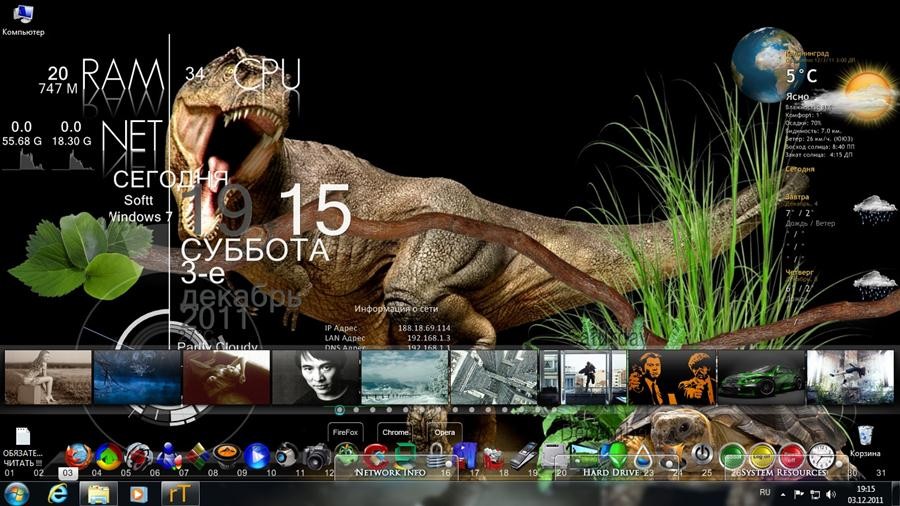Image resolution: width=900 pixels, height=506 pixels.
Task: Open the ОБЯЗАТЕ... ЧИТАТЬ text file icon
Action: [x=23, y=446]
